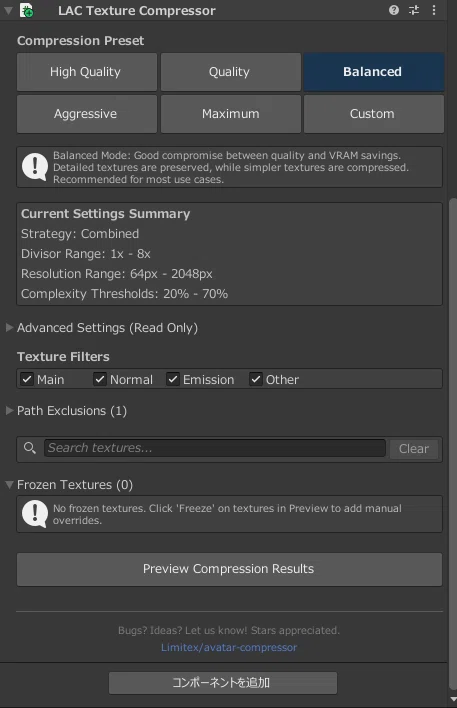Image resolution: width=457 pixels, height=708 pixels.
Task: Open the component preset sliders icon
Action: point(414,10)
